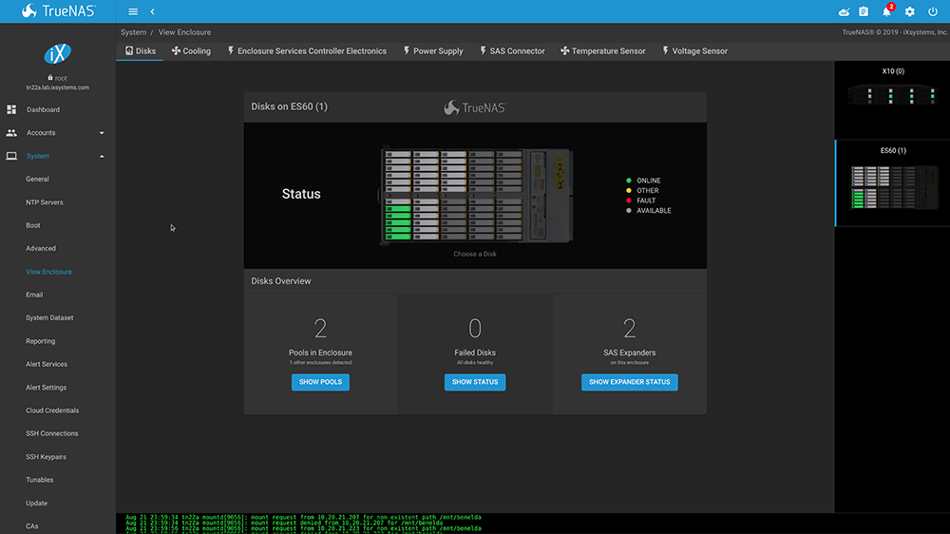Open the Temperature Sensor tab
Image resolution: width=950 pixels, height=534 pixels.
click(603, 51)
